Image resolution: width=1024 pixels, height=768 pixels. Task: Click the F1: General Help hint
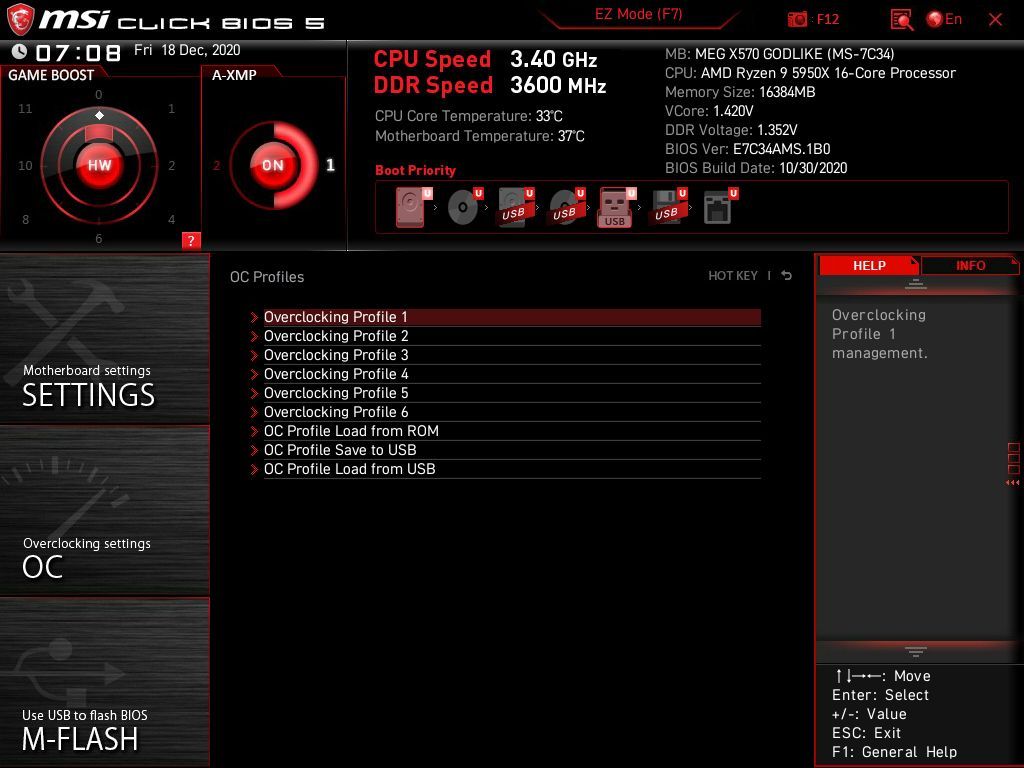click(x=894, y=752)
